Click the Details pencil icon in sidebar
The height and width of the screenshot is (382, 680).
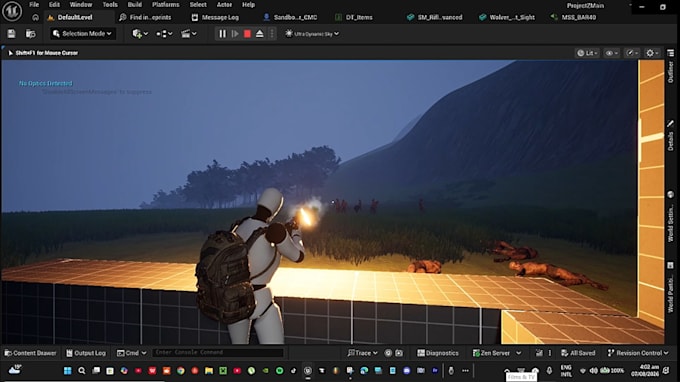[670, 124]
